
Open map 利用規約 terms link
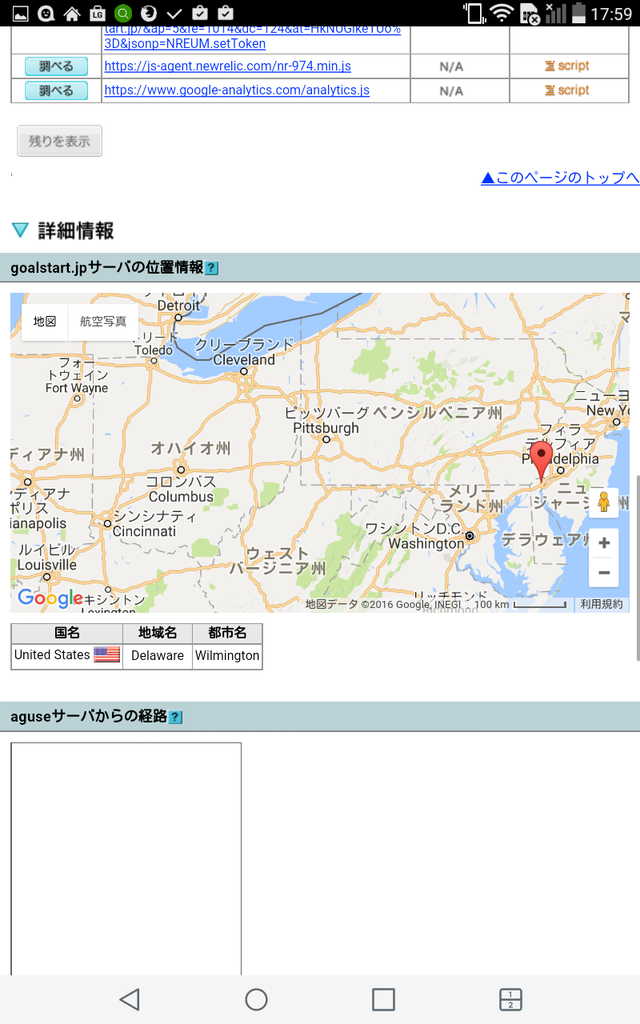601,604
